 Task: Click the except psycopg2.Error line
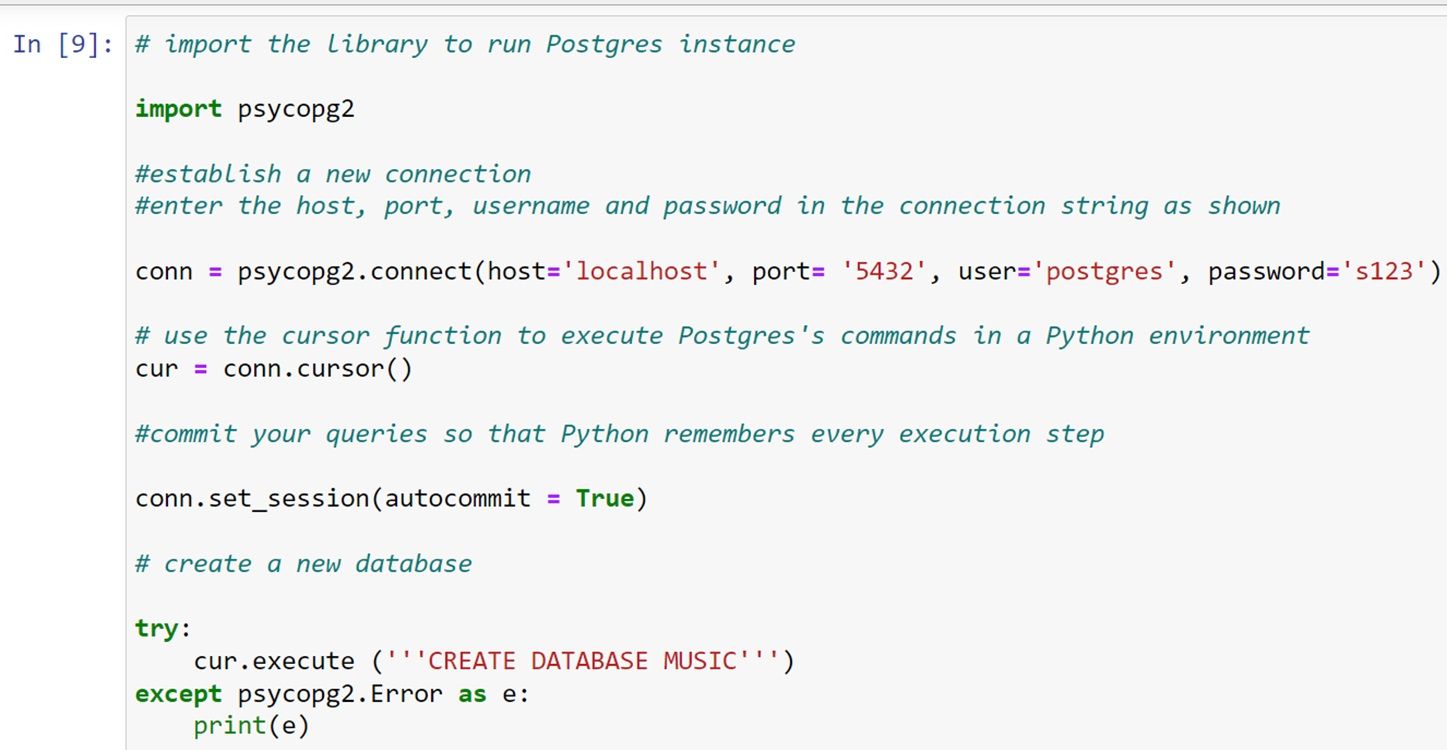(x=330, y=693)
